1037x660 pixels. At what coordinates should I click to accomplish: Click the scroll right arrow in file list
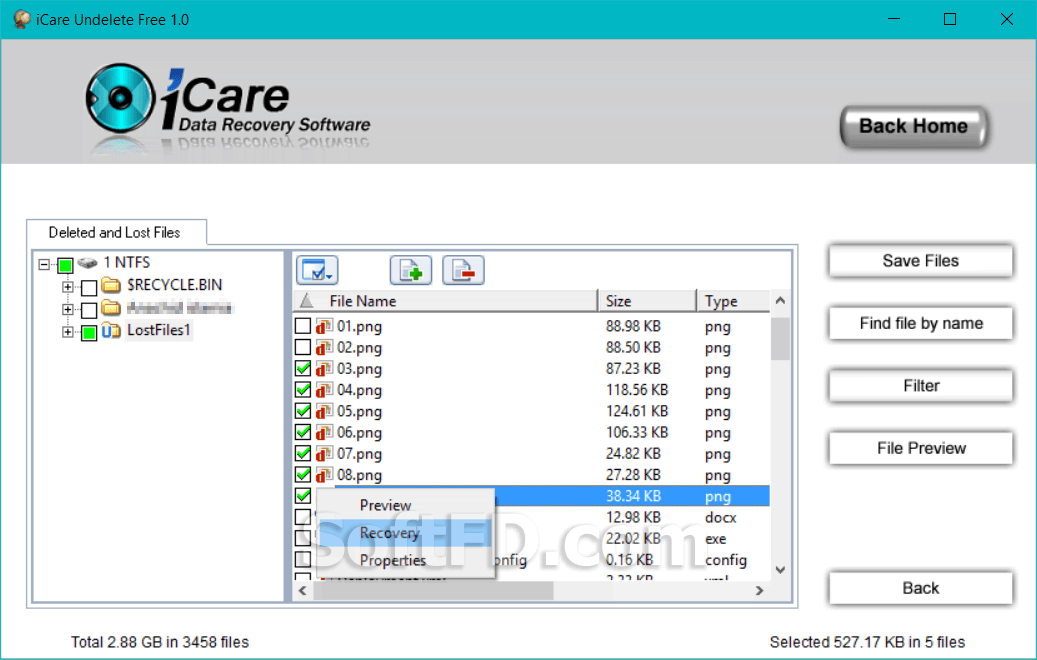759,591
